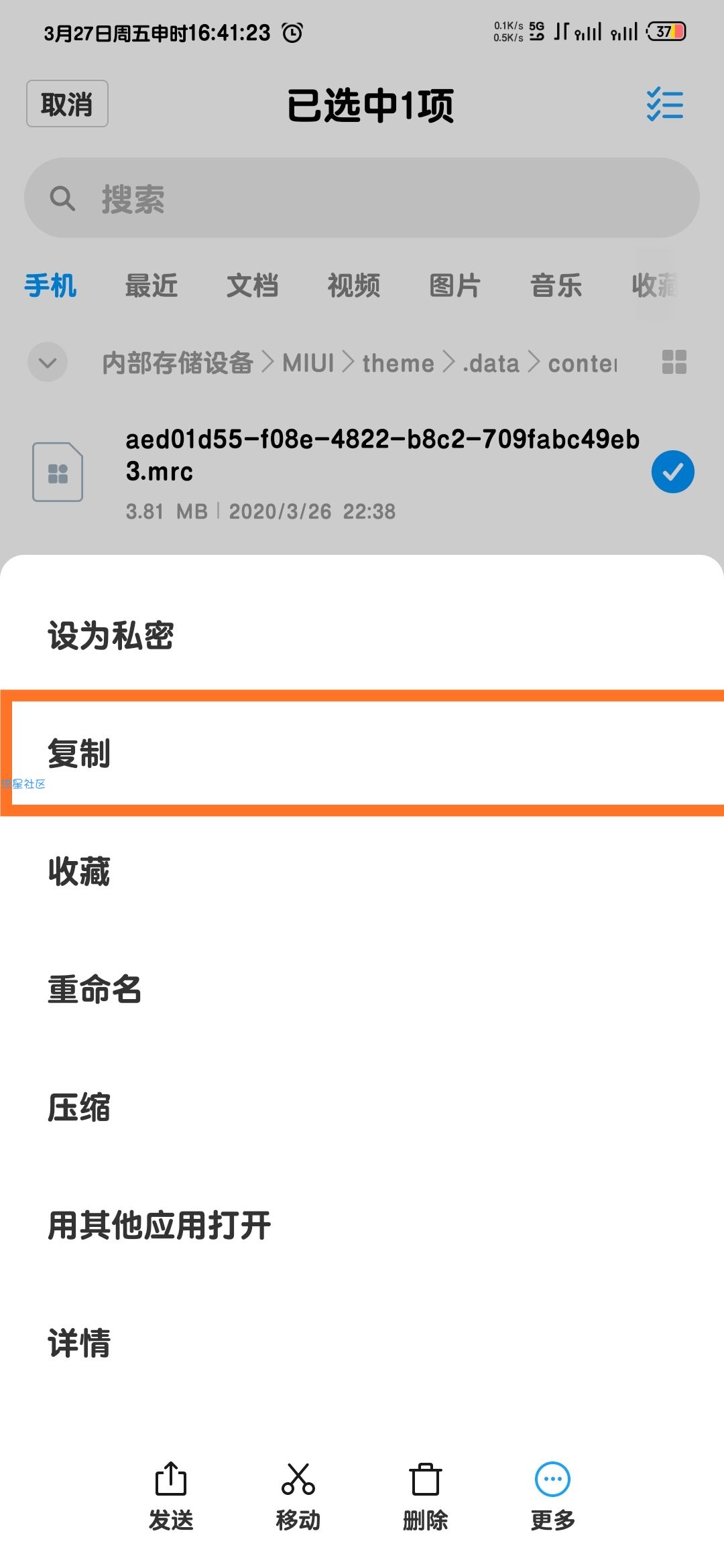Image resolution: width=724 pixels, height=1568 pixels.
Task: Uncheck the selected .mrc file checkmark
Action: (x=673, y=472)
